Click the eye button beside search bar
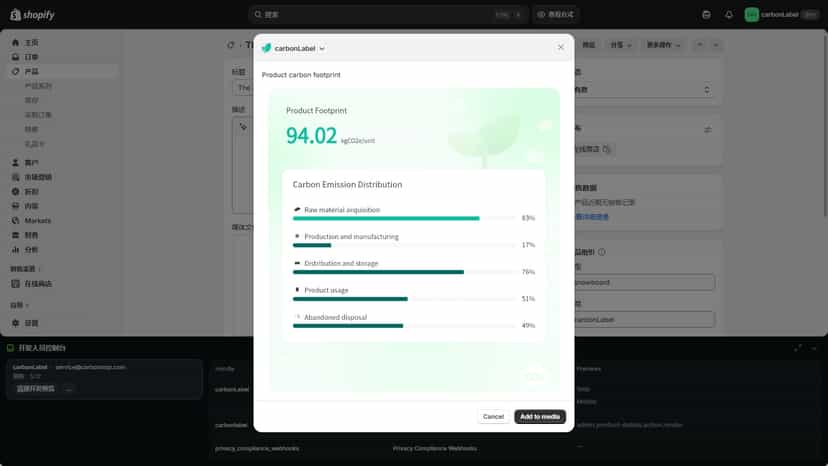This screenshot has width=828, height=466. [x=556, y=14]
